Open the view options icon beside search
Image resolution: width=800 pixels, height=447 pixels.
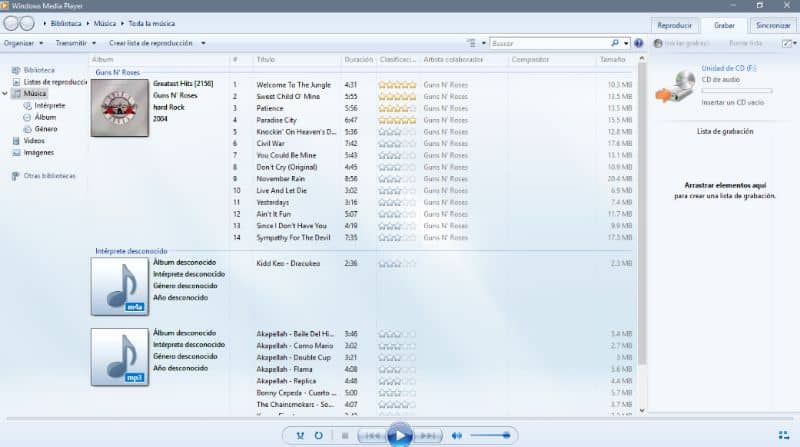(x=471, y=43)
